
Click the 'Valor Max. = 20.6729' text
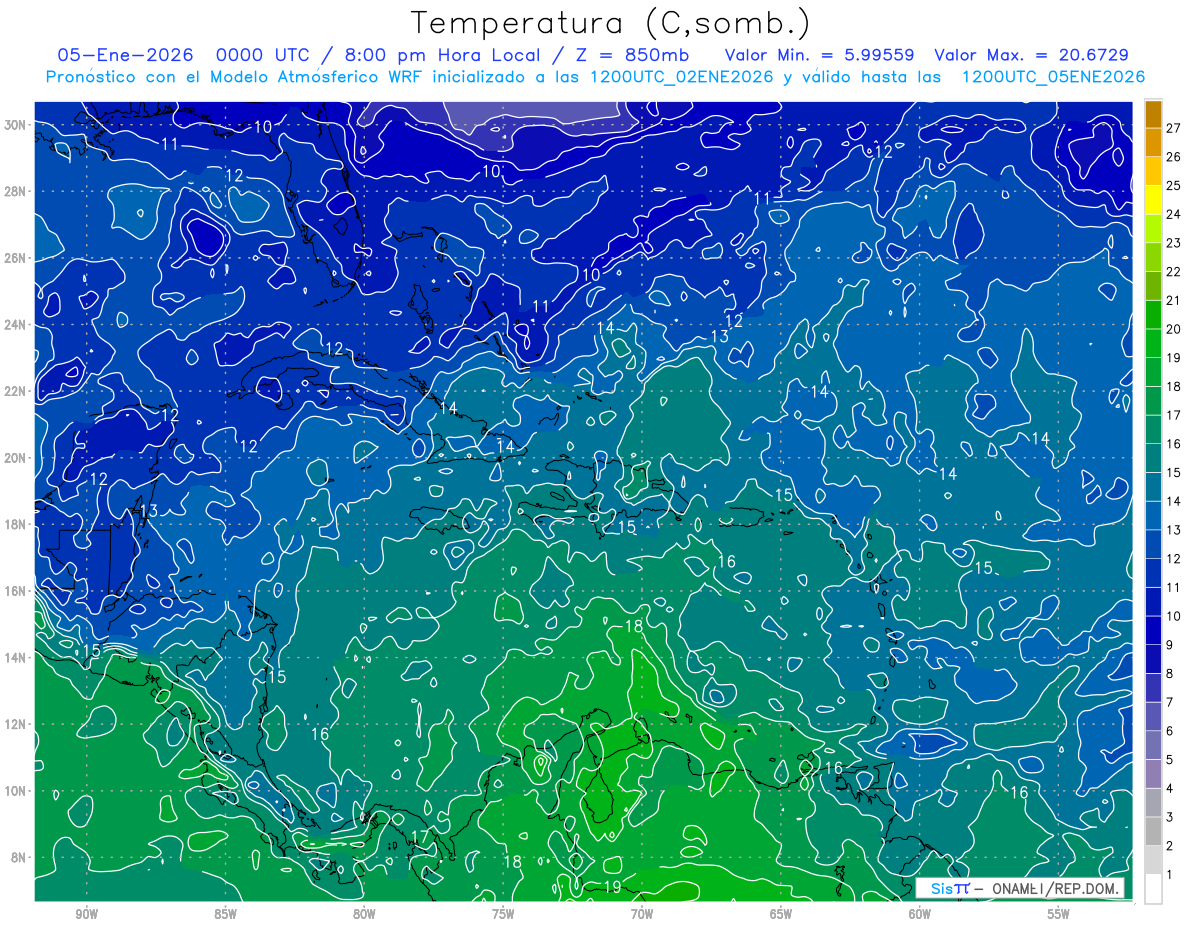(1032, 55)
